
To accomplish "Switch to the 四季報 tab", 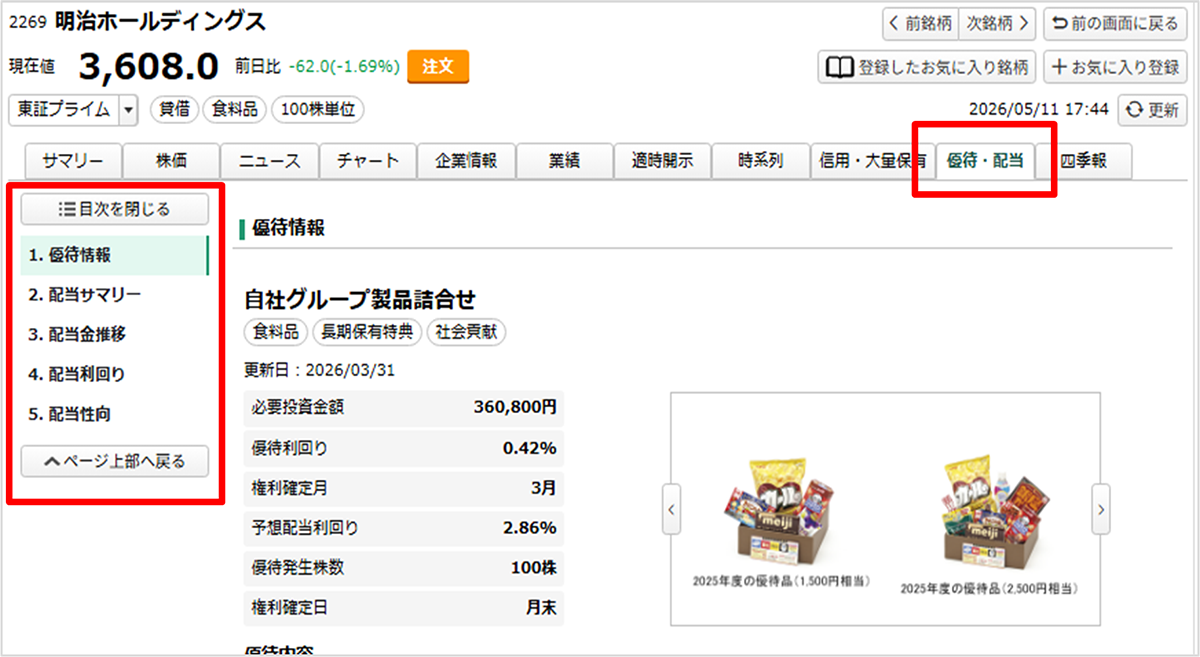I will coord(1084,161).
